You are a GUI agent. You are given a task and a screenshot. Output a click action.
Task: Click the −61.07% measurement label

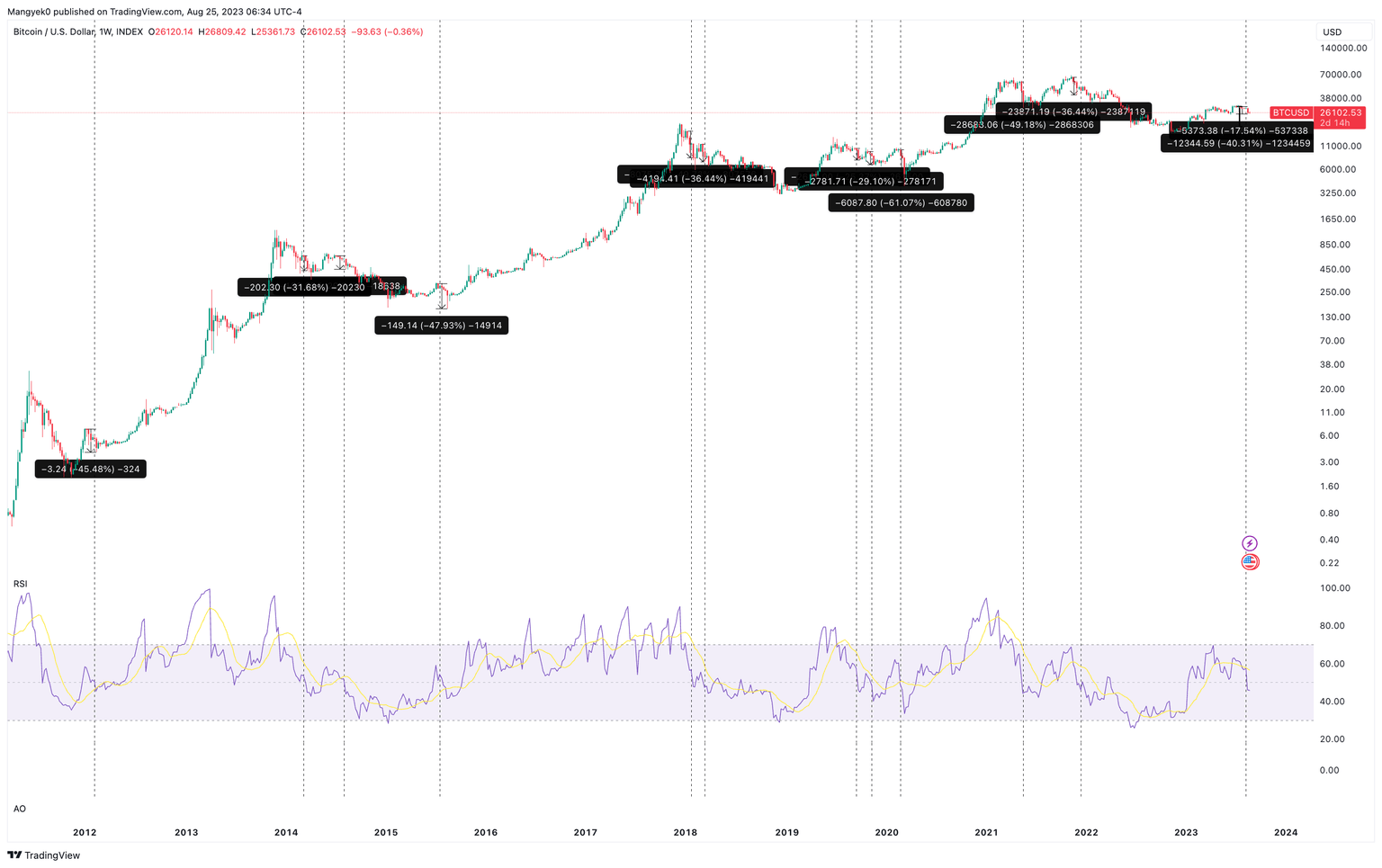pyautogui.click(x=901, y=202)
